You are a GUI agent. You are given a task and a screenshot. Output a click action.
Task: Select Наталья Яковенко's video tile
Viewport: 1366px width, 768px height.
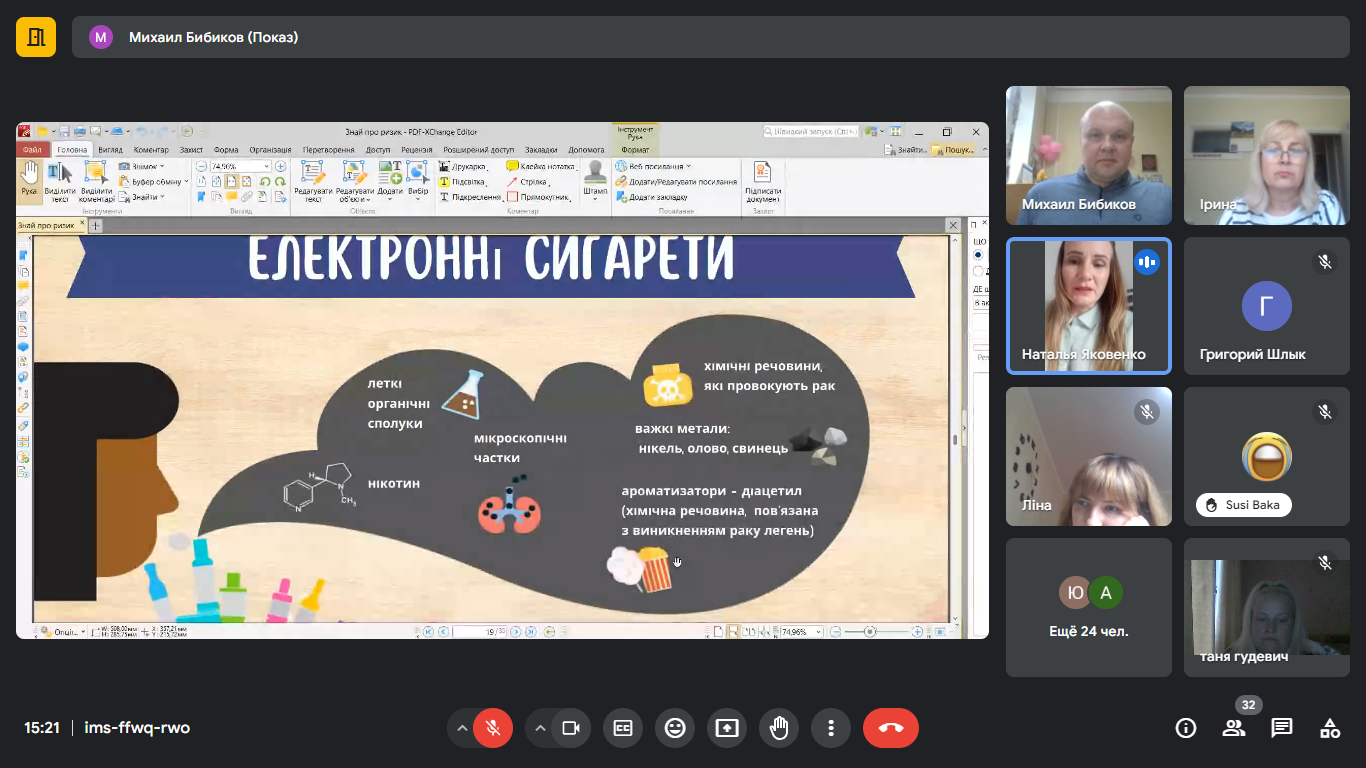pyautogui.click(x=1088, y=305)
